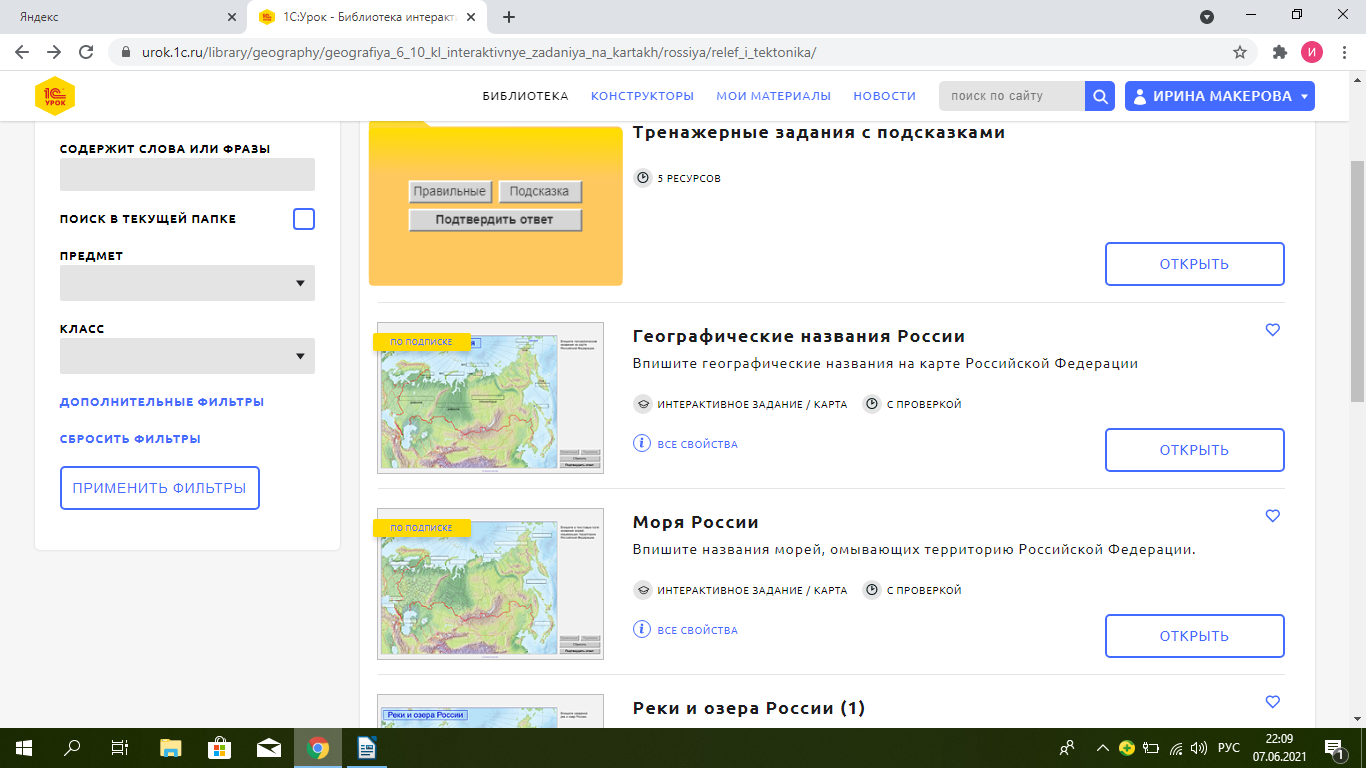Viewport: 1366px width, 768px height.
Task: Switch the РУС keyboard language indicator
Action: click(x=1229, y=747)
